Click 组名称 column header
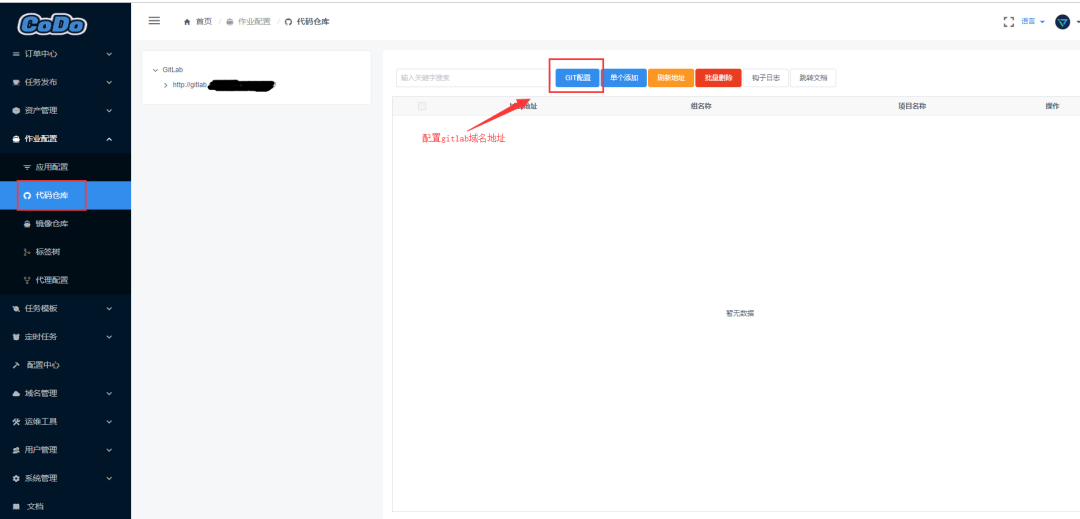The image size is (1080, 519). click(x=701, y=106)
